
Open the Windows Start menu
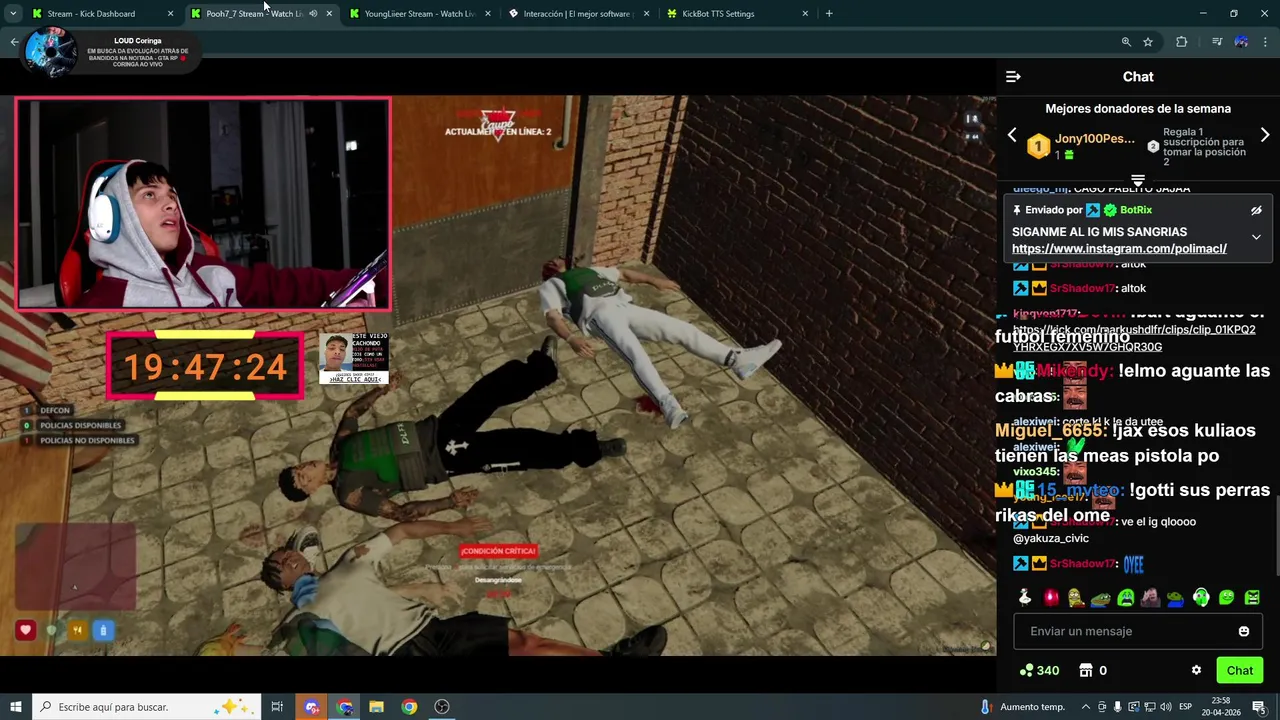(x=15, y=707)
